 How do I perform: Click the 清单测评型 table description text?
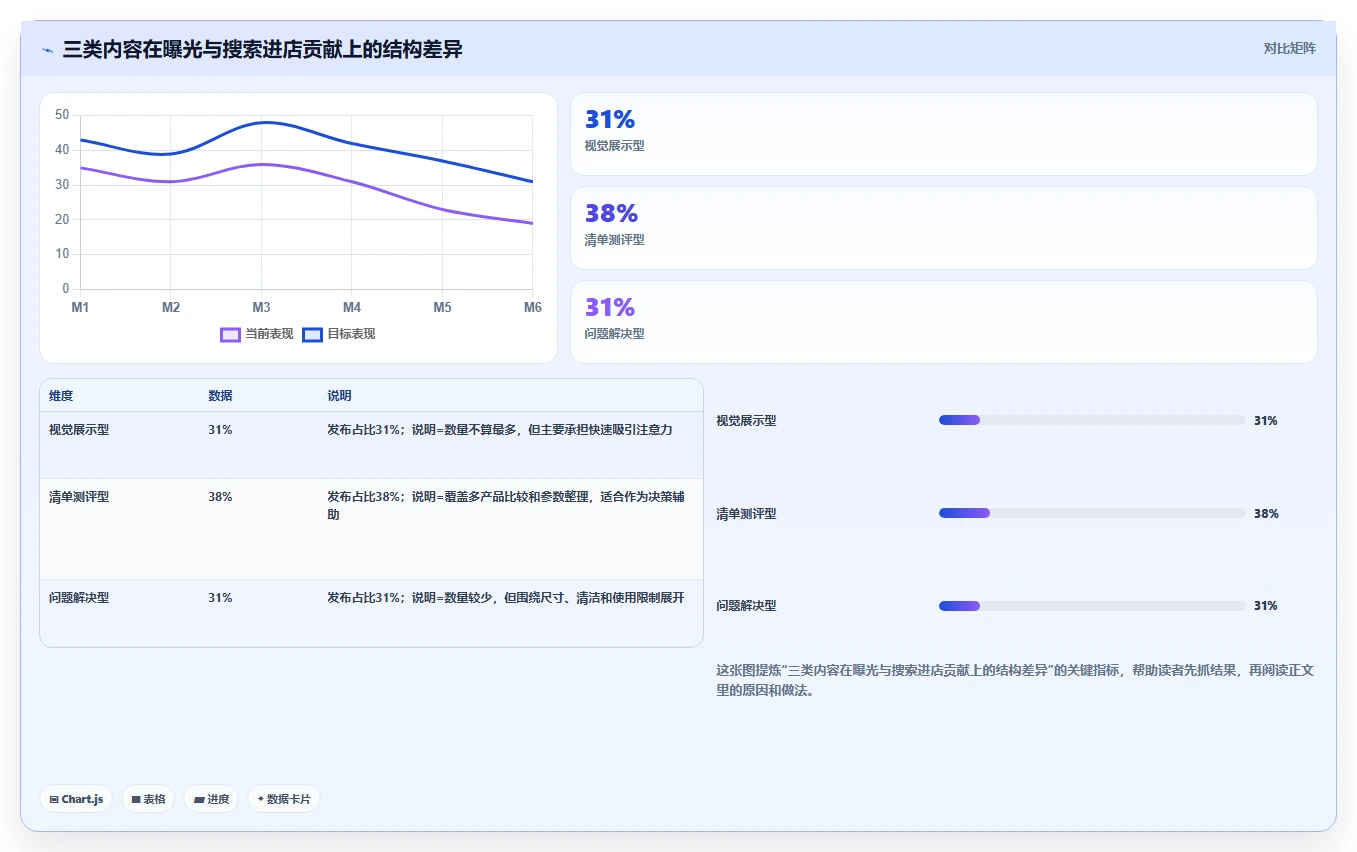pyautogui.click(x=506, y=505)
